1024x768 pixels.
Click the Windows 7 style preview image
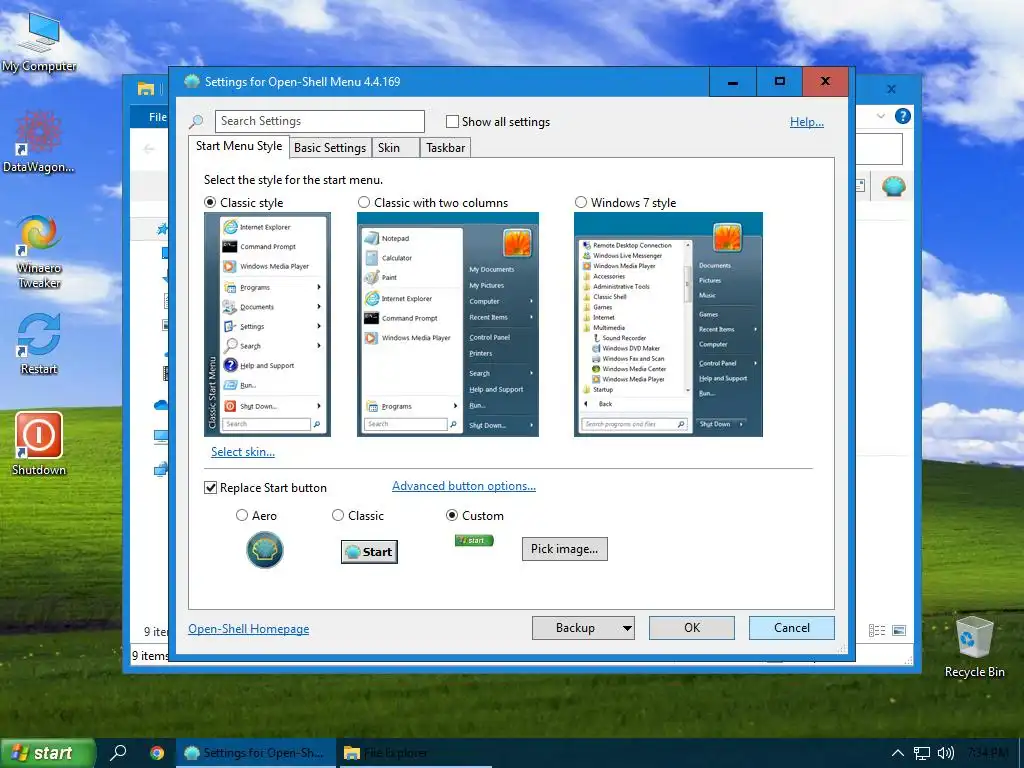[x=668, y=325]
